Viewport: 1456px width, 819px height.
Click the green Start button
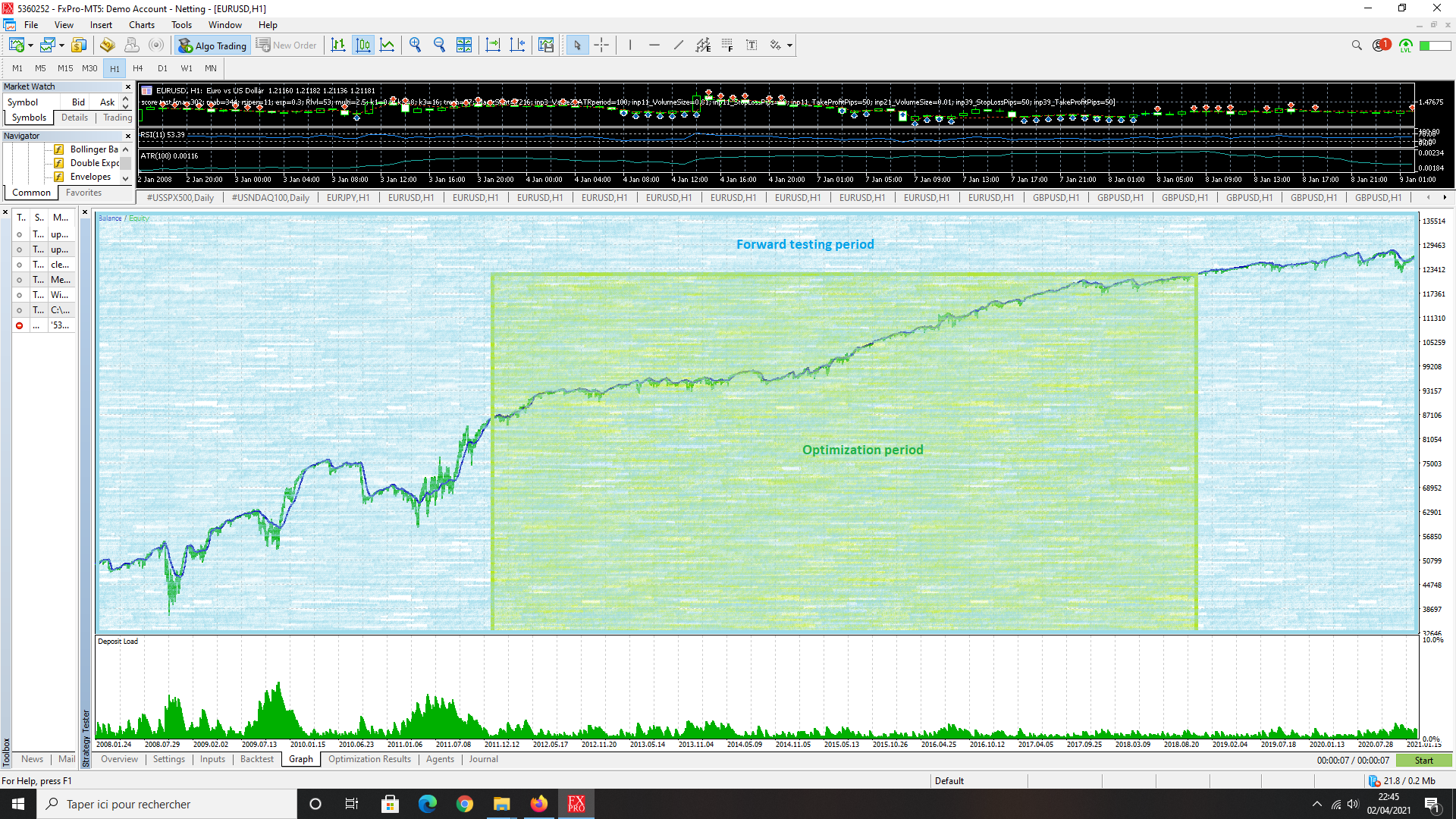[x=1423, y=761]
